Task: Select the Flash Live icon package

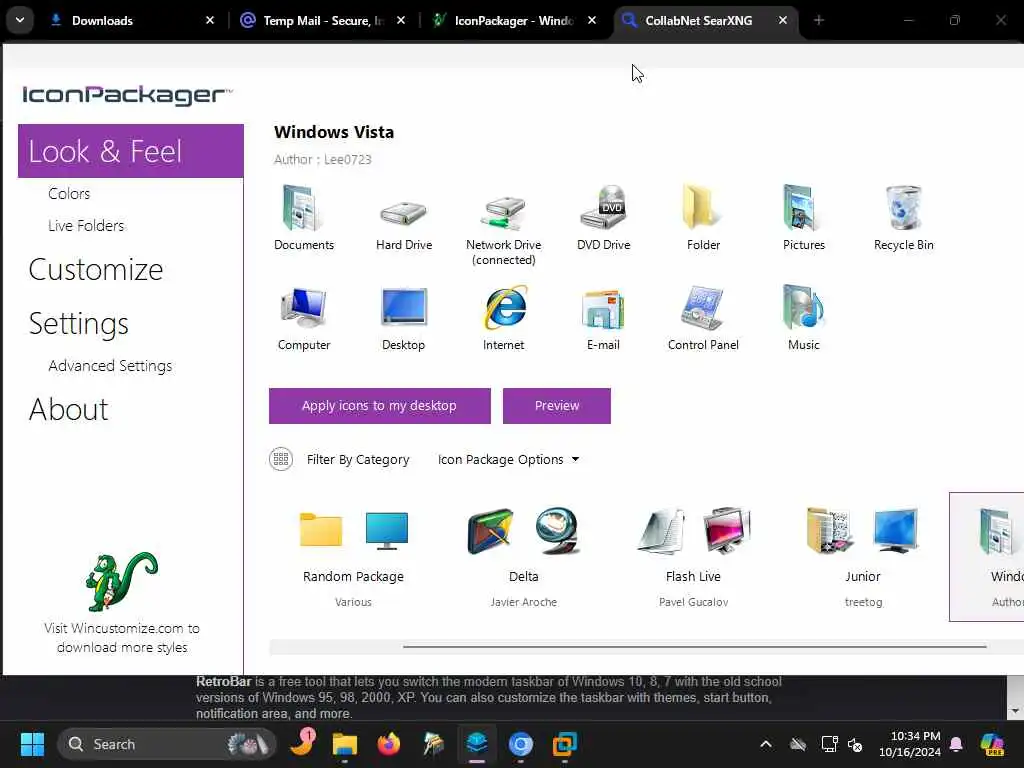Action: click(x=694, y=557)
